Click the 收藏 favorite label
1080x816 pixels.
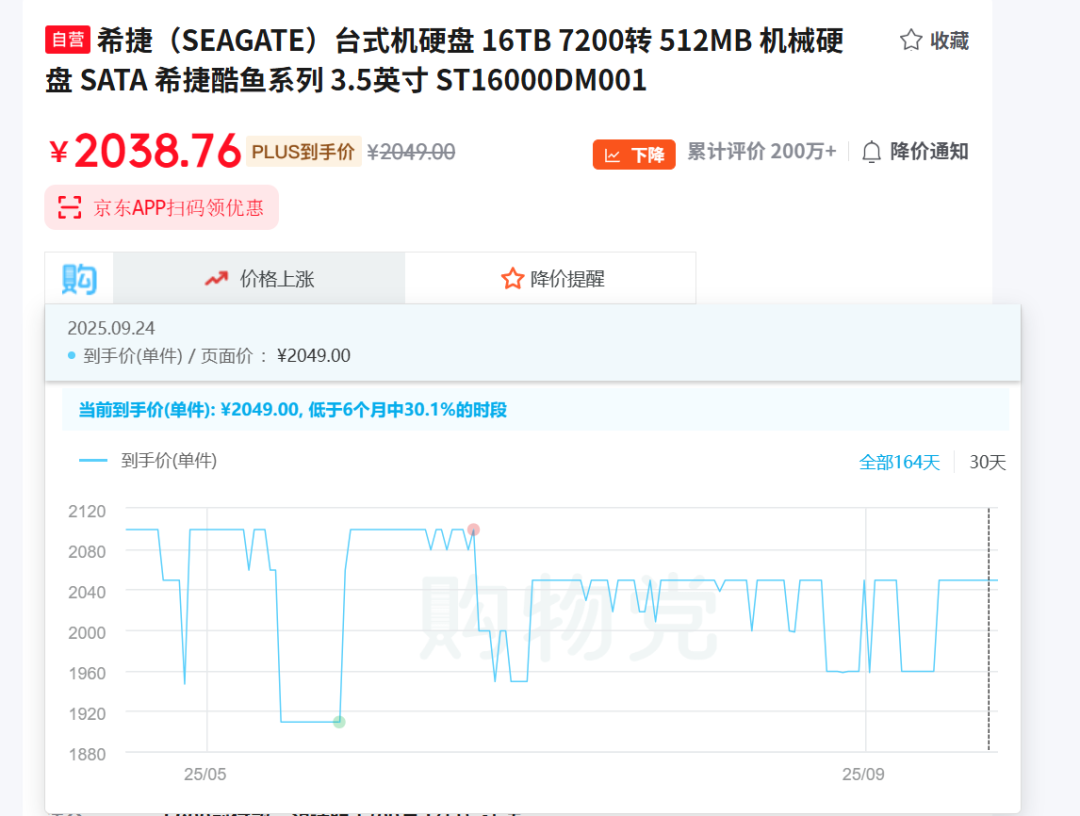949,41
